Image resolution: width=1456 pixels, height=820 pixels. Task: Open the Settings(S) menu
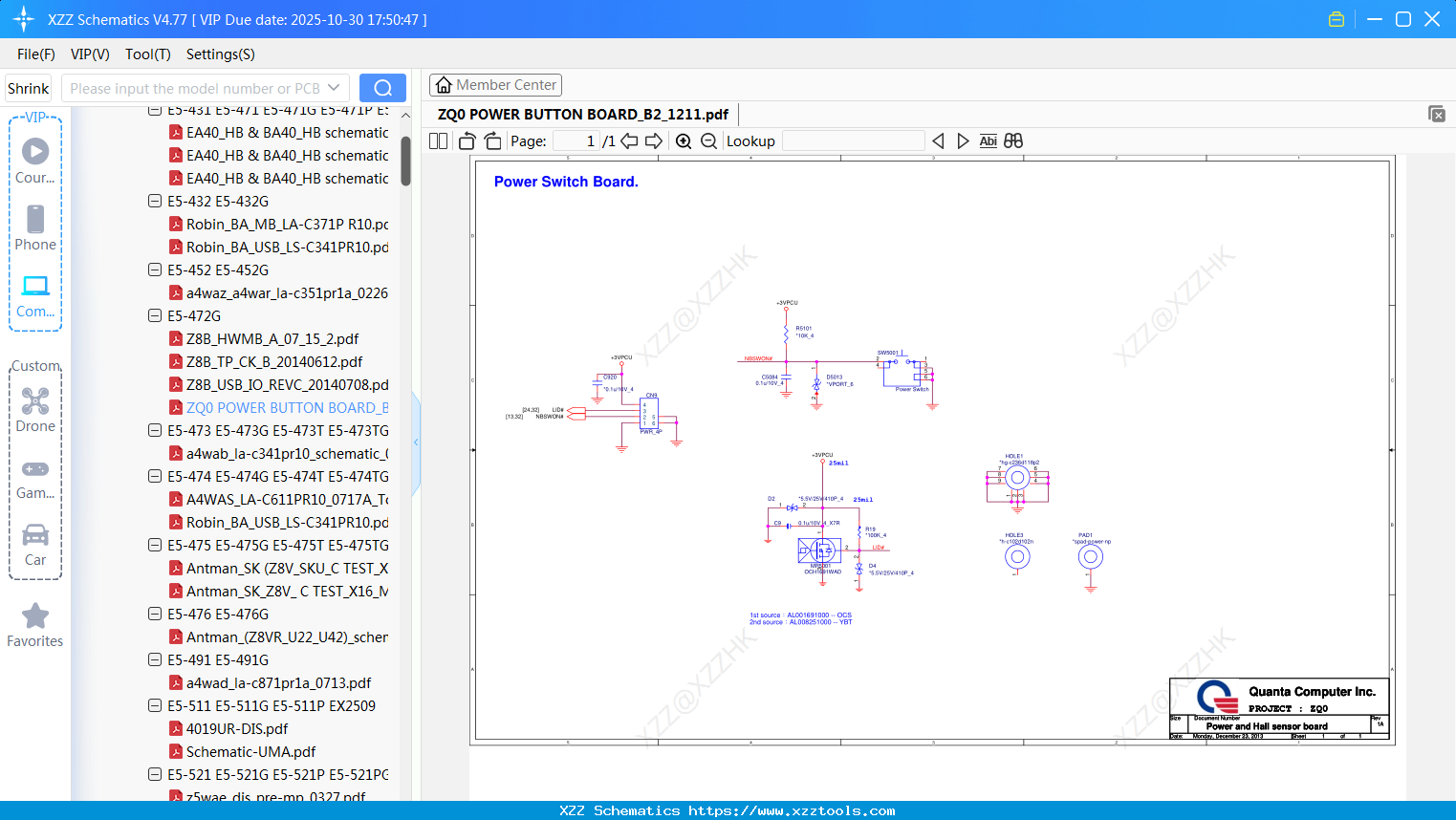click(x=220, y=54)
